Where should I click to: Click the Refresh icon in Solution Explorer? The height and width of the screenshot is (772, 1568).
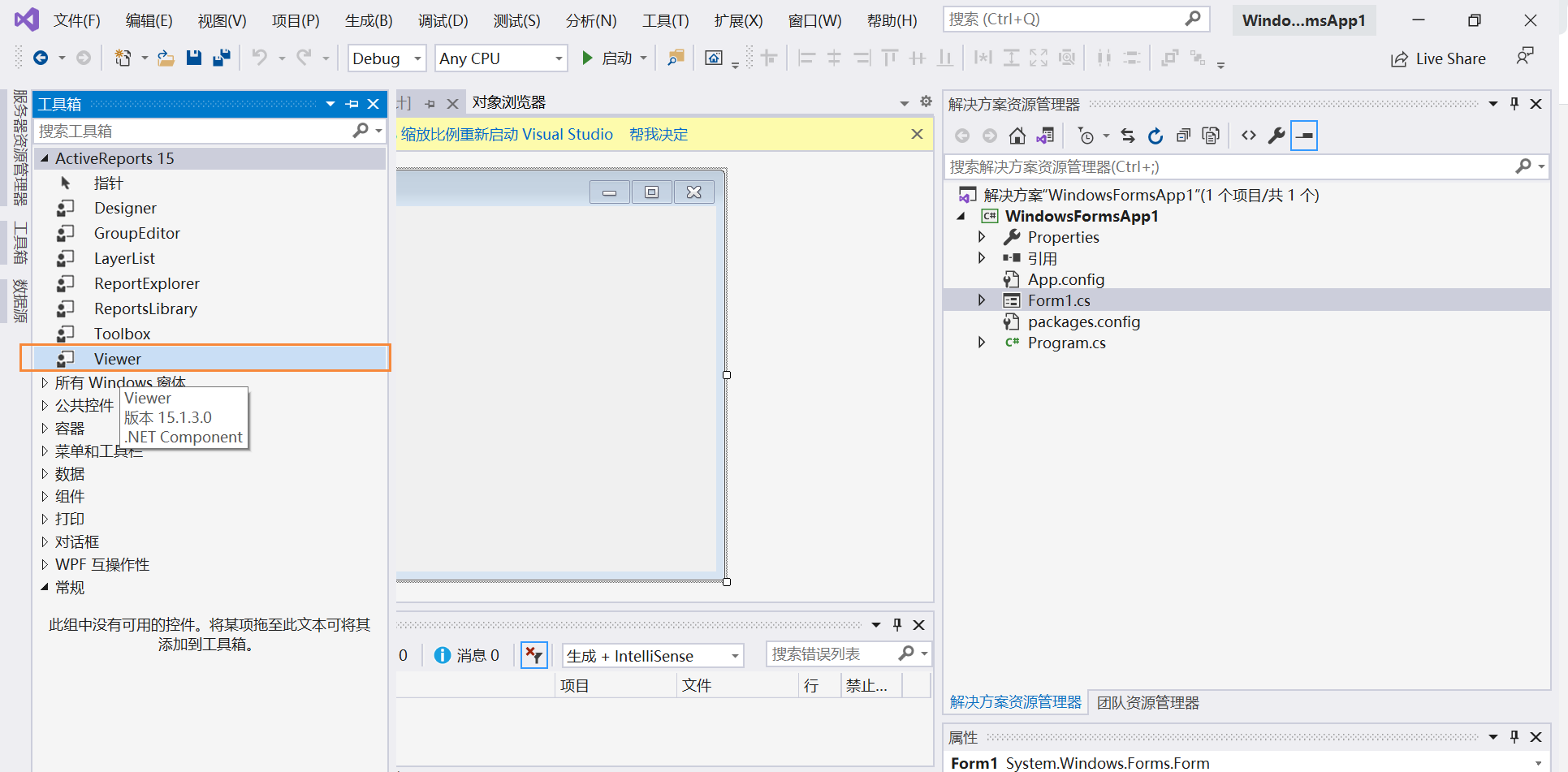tap(1155, 136)
